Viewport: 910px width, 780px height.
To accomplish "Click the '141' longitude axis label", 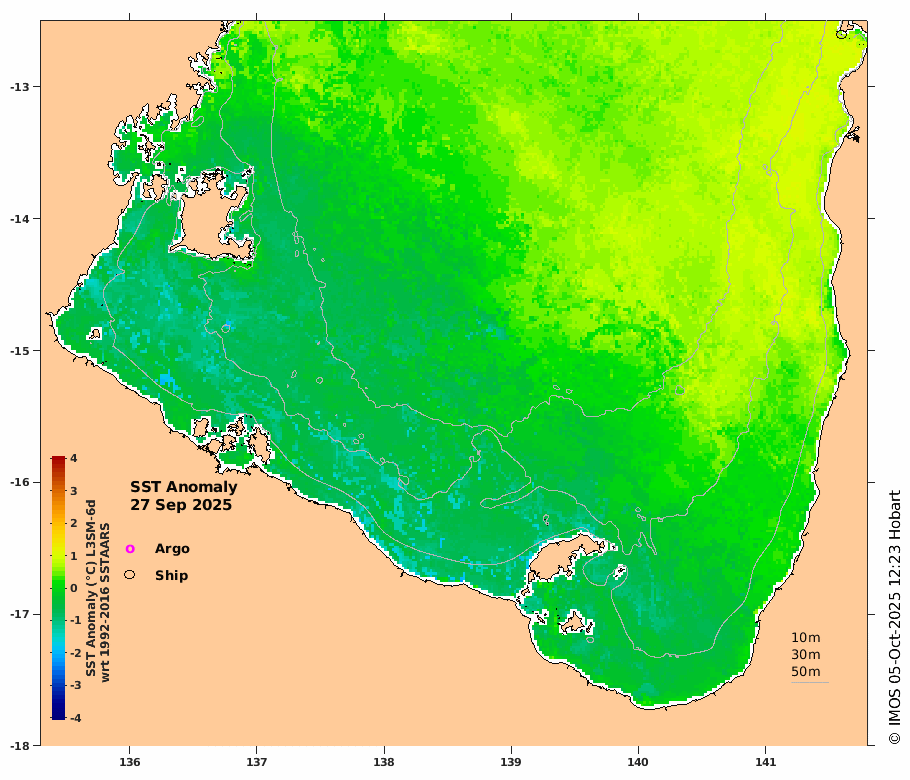I will pyautogui.click(x=765, y=762).
